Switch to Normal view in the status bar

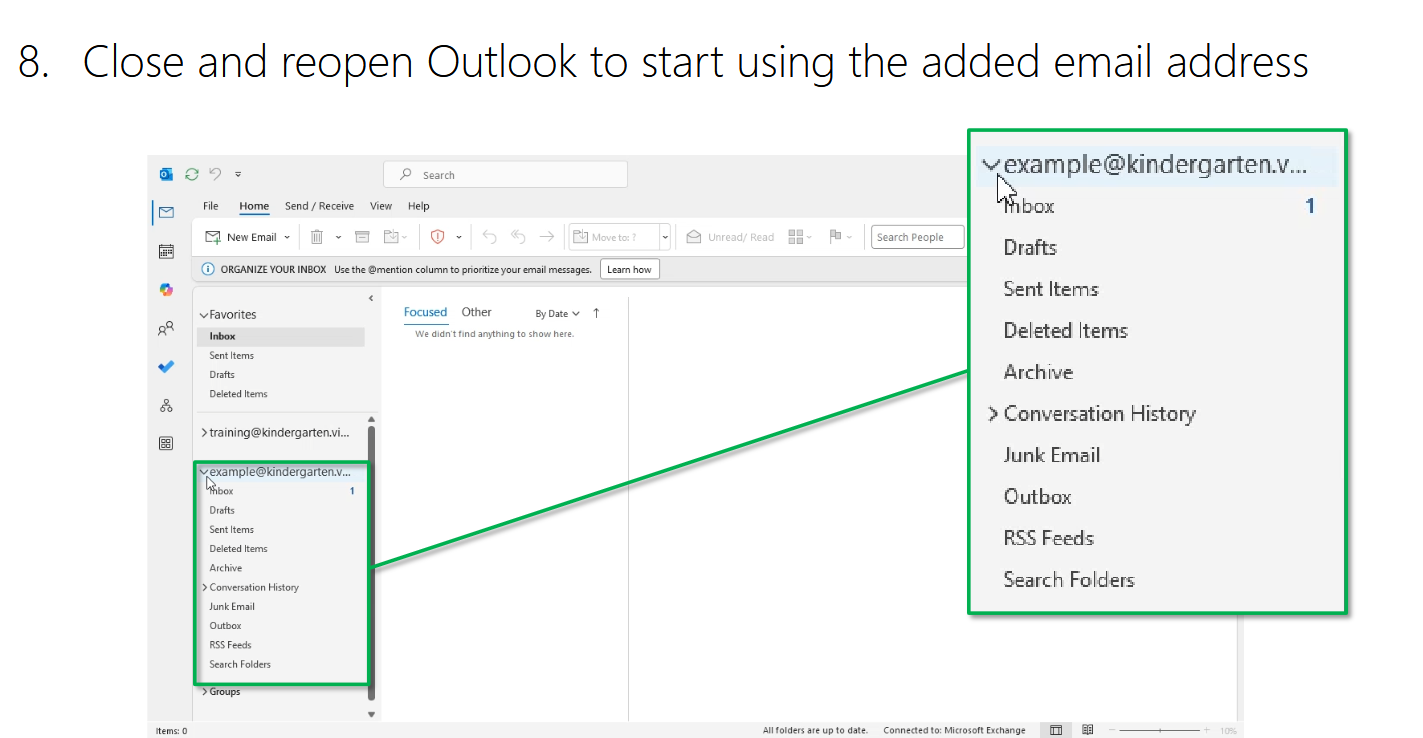click(x=1056, y=730)
